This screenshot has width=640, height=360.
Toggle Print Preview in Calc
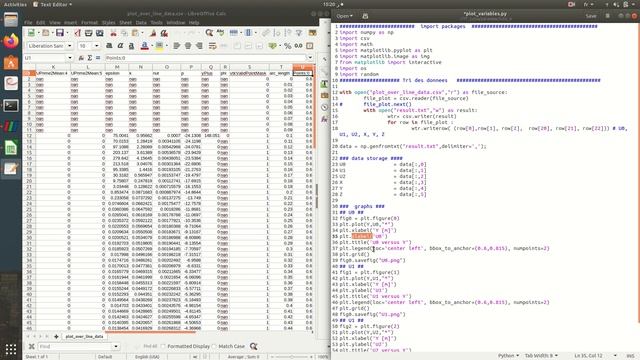click(x=100, y=33)
